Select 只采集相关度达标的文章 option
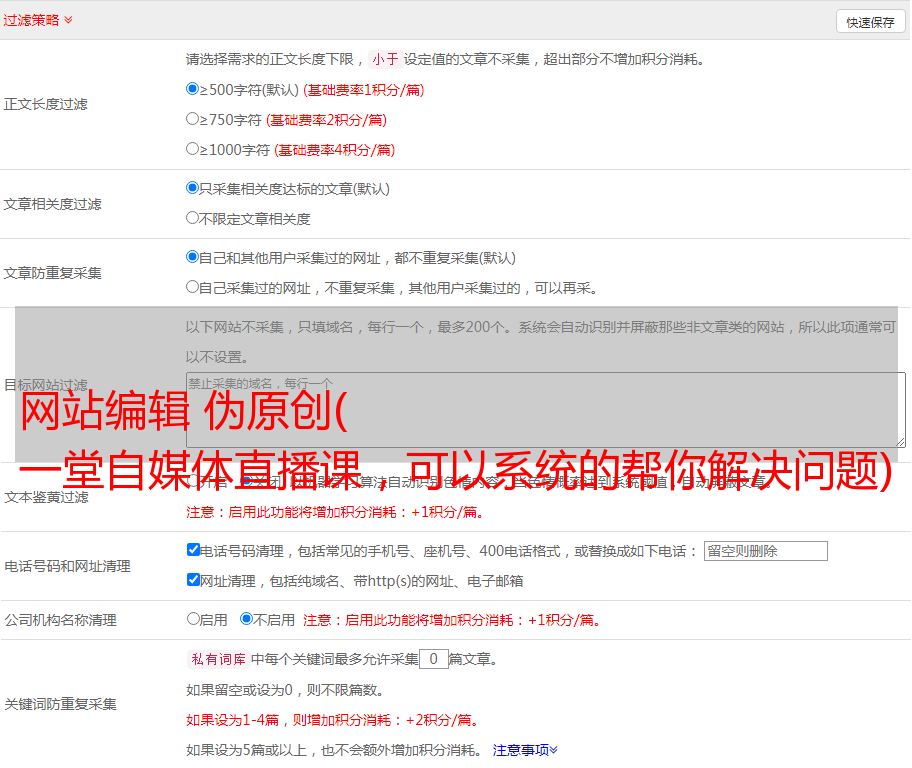 [193, 188]
